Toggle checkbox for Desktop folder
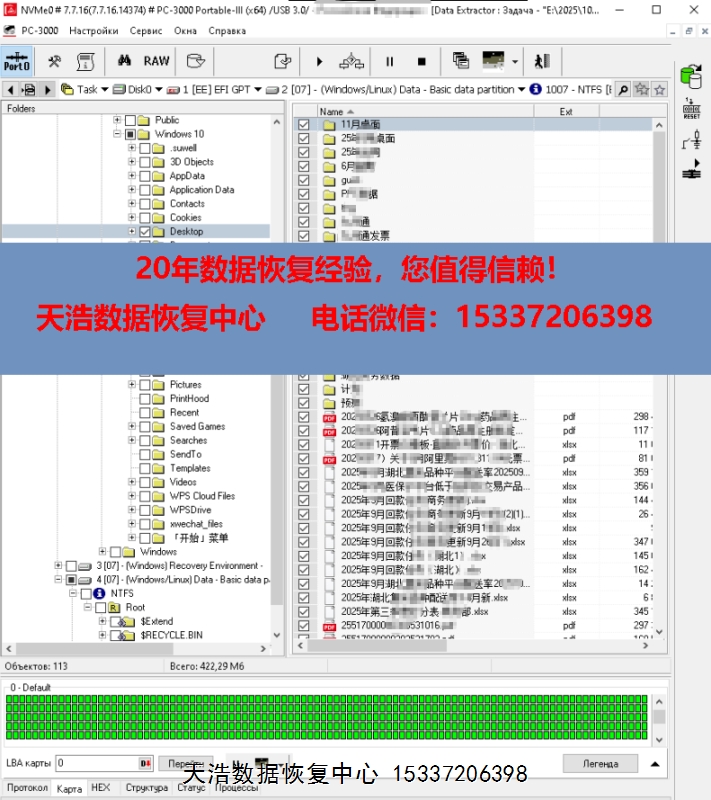Viewport: 711px width, 800px height. coord(145,231)
